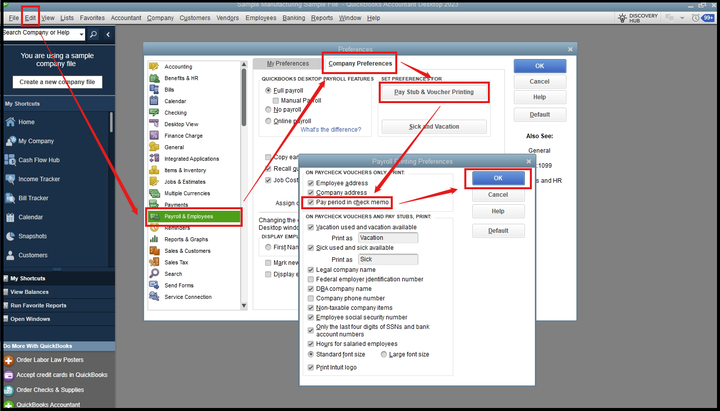720x411 pixels.
Task: Collapse the left sidebar with arrow icon
Action: [108, 34]
